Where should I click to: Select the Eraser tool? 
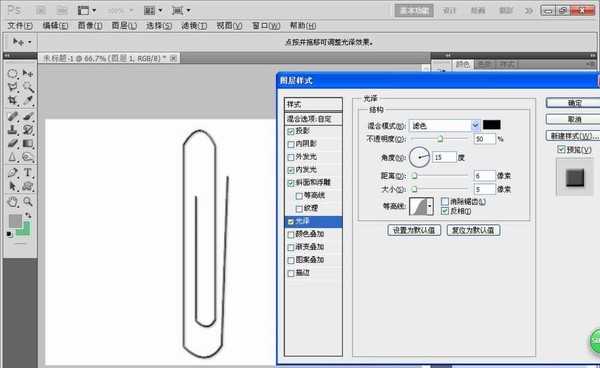tap(13, 143)
